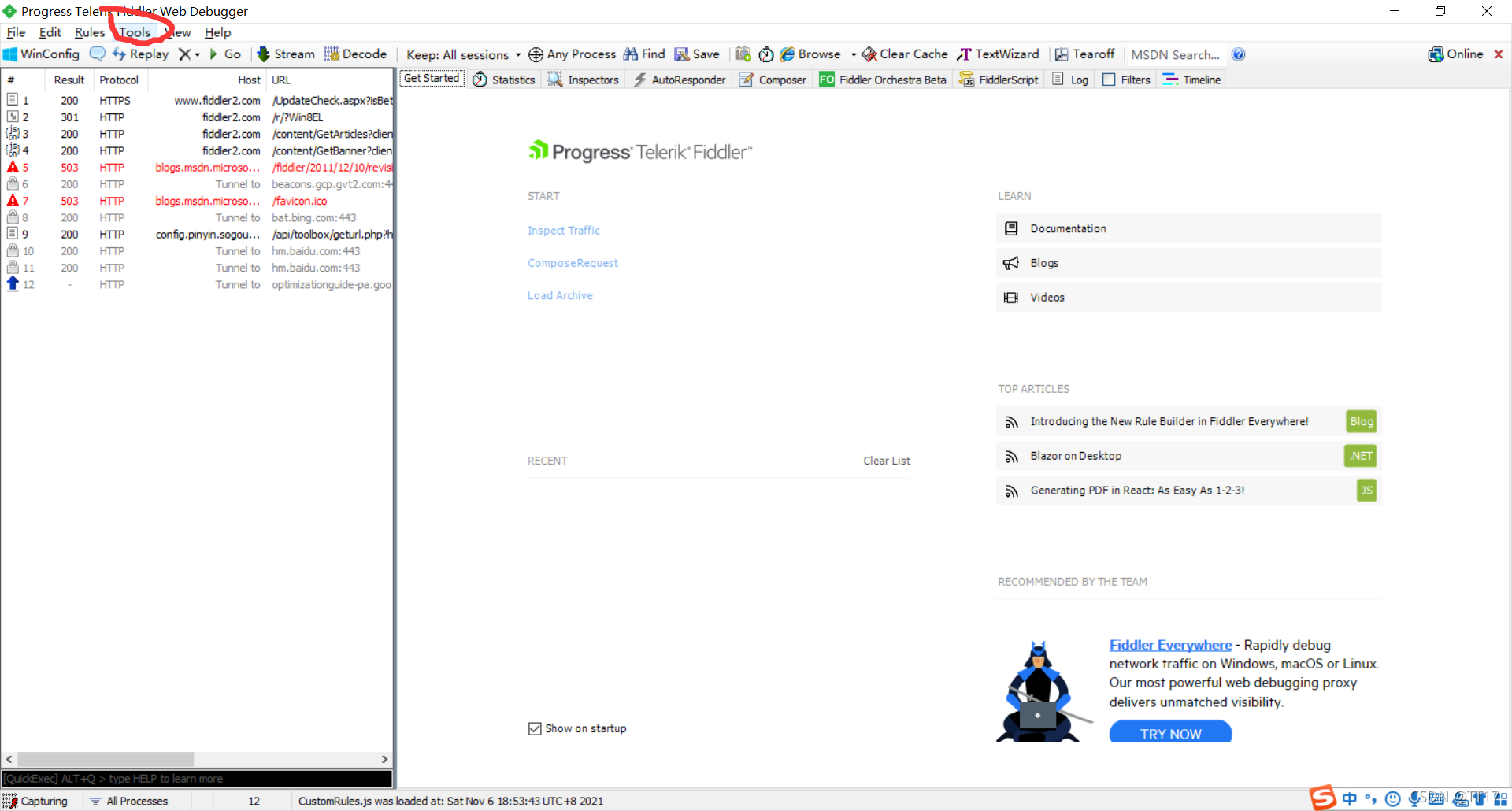Save sessions with the Save icon
The image size is (1512, 811).
697,54
